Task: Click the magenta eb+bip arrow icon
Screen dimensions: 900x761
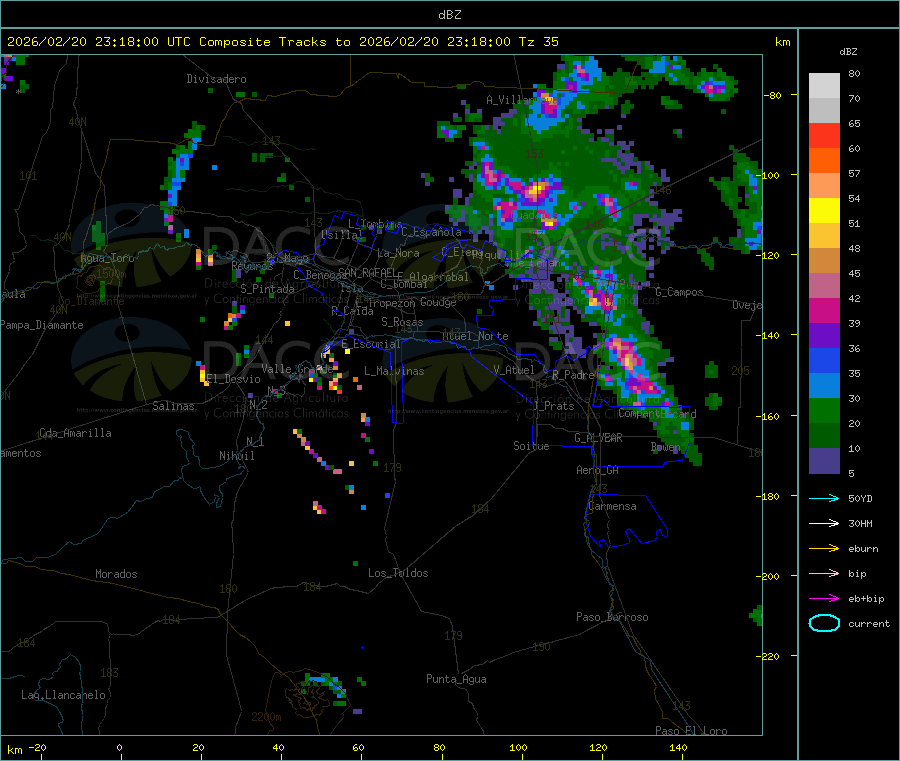Action: 824,599
